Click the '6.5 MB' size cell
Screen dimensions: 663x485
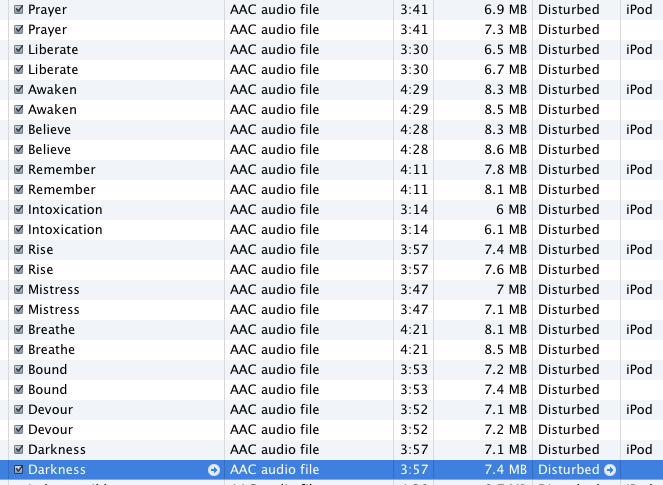(505, 49)
